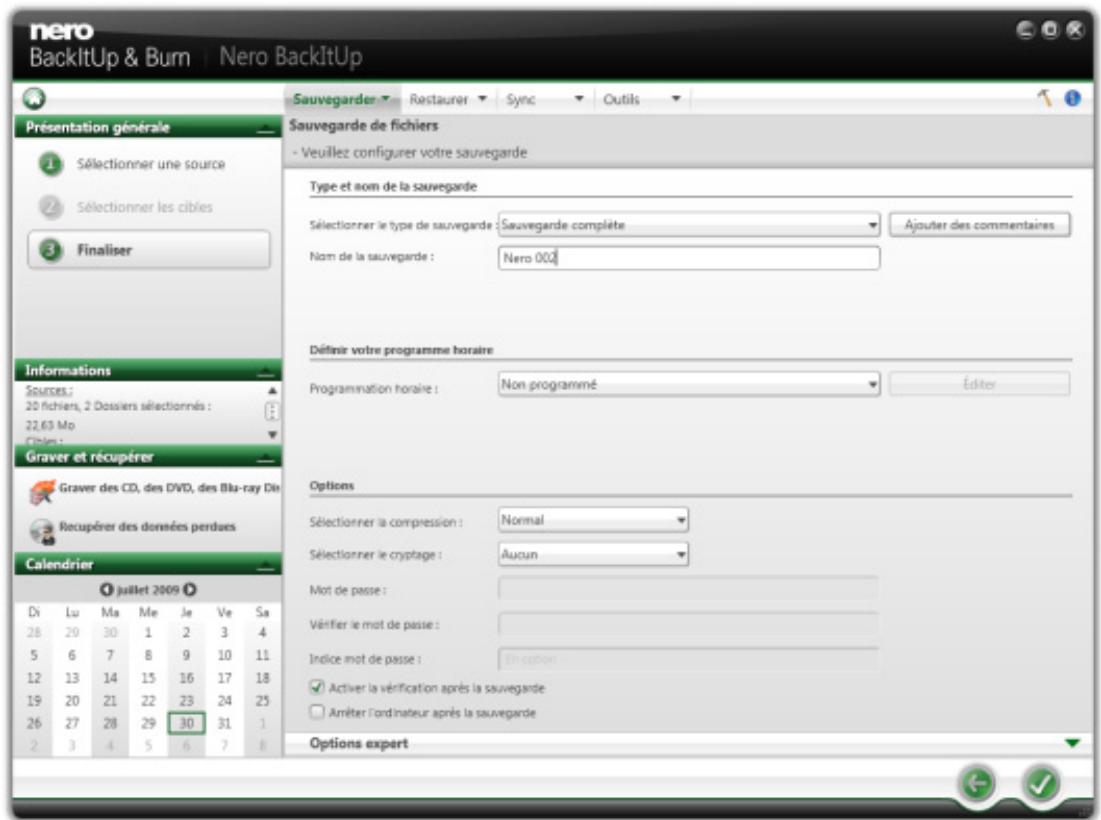This screenshot has height=820, width=1101.
Task: Go back with the green arrow button
Action: [977, 782]
